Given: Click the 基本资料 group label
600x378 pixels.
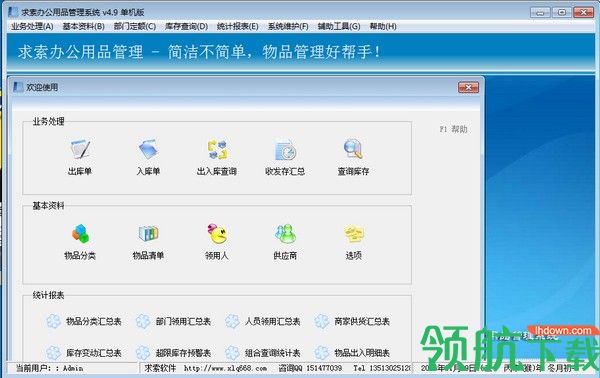Looking at the screenshot, I should click(49, 206).
